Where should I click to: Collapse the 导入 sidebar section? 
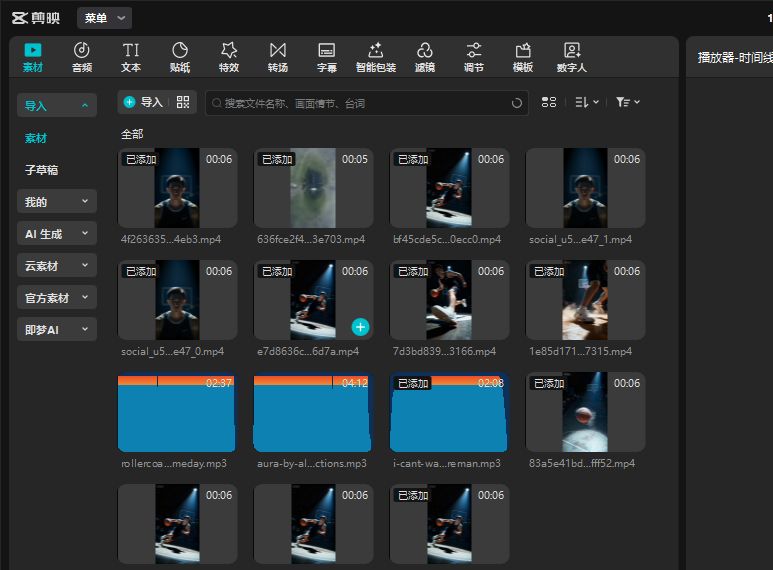57,105
